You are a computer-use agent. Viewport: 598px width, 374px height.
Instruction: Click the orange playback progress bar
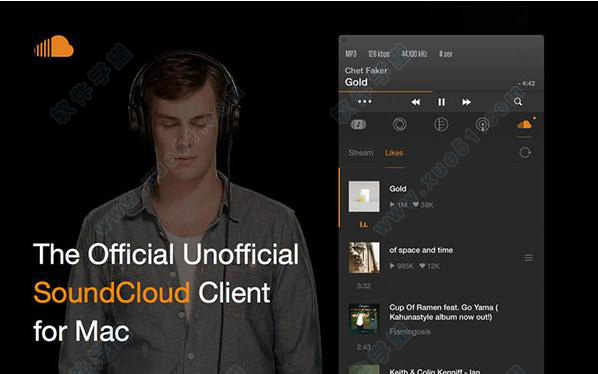386,91
